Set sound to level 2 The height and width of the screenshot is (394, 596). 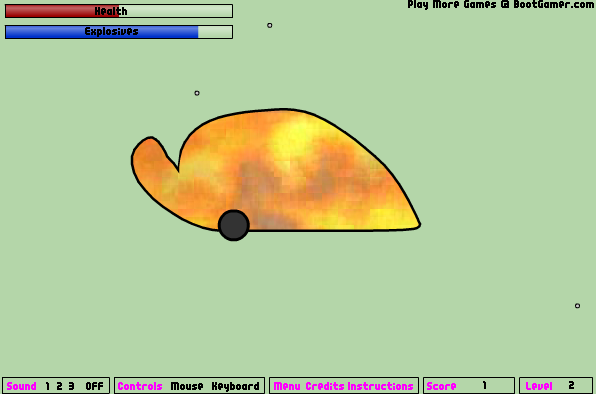point(59,386)
